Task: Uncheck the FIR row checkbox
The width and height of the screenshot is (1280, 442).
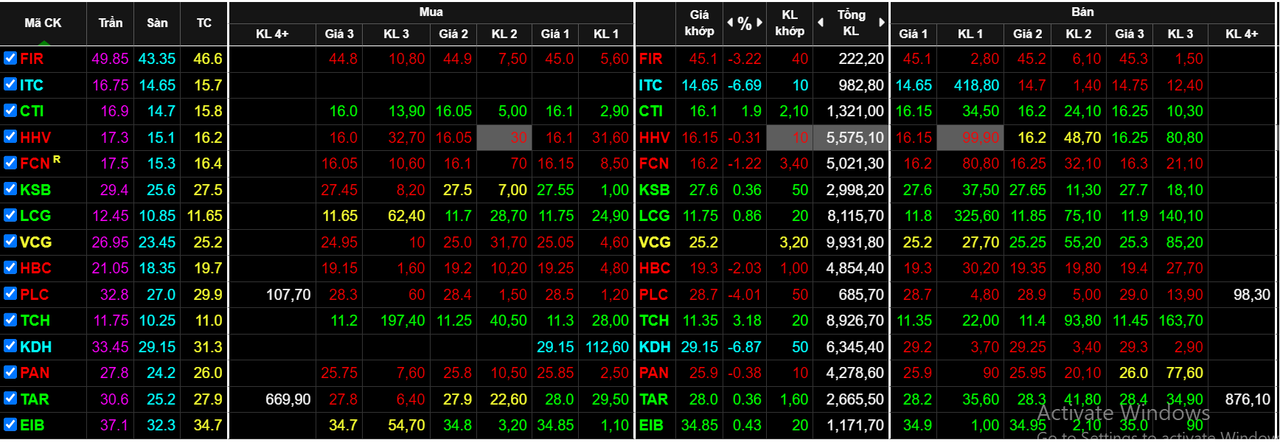Action: pos(10,59)
